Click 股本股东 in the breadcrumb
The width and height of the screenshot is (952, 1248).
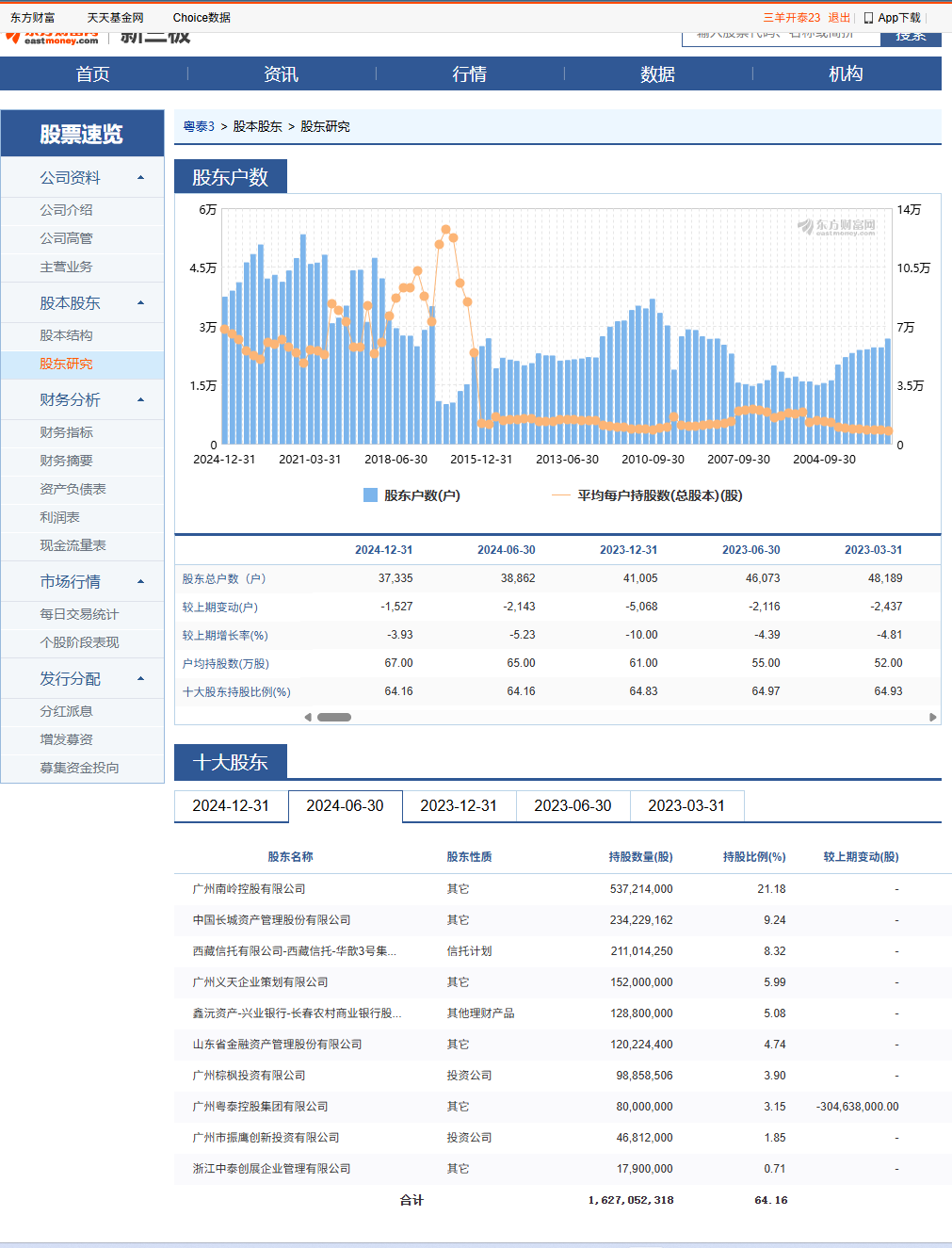click(257, 126)
